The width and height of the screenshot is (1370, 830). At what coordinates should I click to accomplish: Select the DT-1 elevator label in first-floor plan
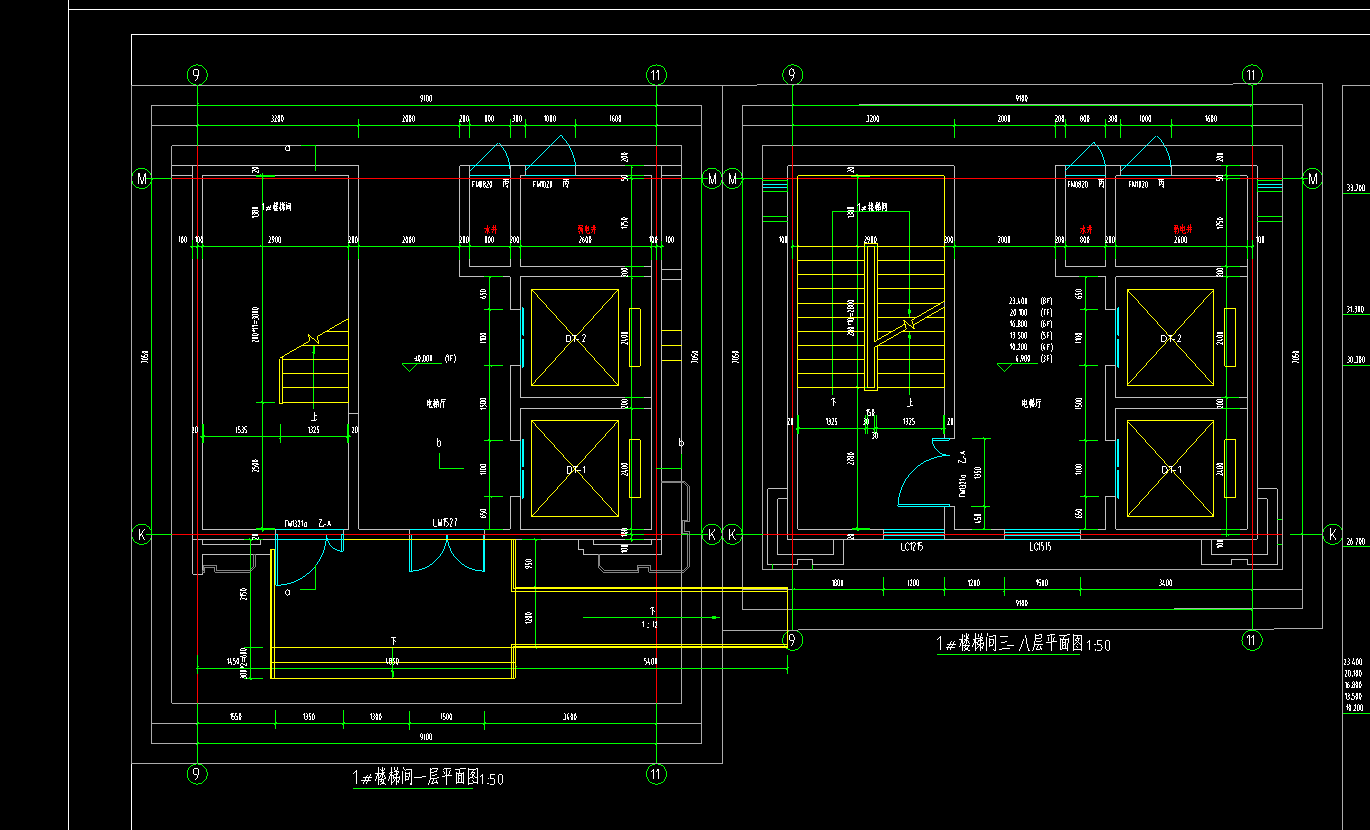pos(575,469)
